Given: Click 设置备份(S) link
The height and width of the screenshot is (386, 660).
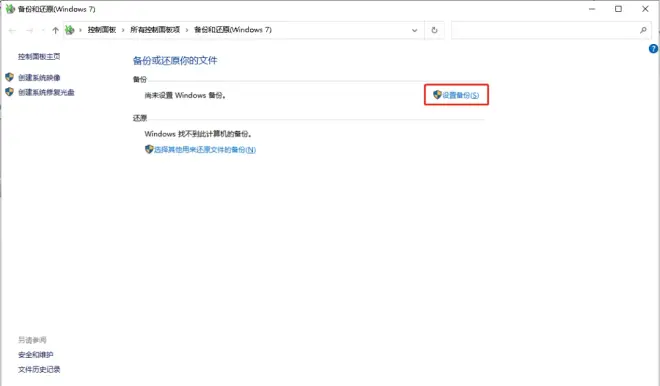Looking at the screenshot, I should [x=460, y=95].
